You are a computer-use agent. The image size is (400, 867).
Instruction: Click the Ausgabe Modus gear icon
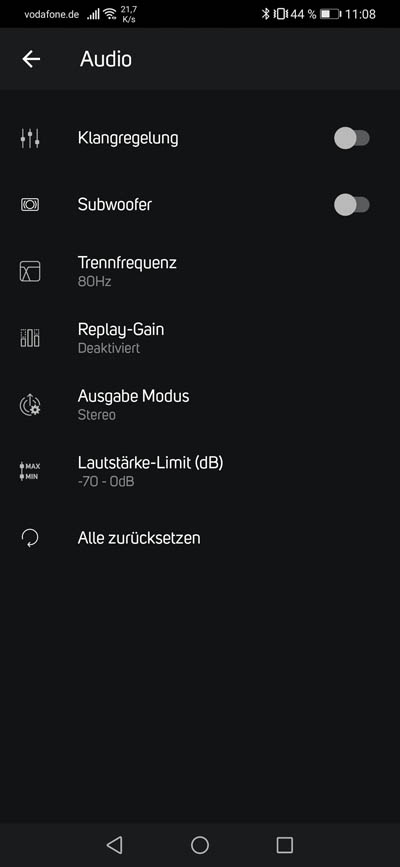pyautogui.click(x=30, y=405)
